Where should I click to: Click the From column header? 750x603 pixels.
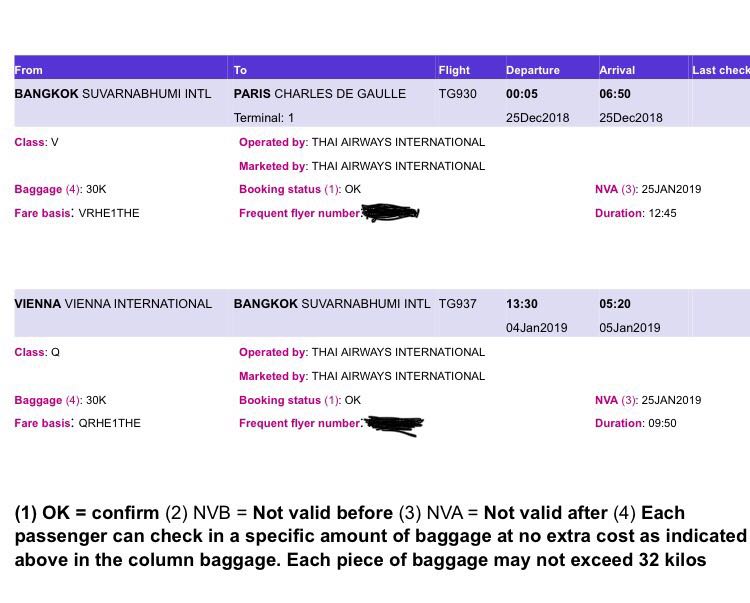pyautogui.click(x=29, y=70)
